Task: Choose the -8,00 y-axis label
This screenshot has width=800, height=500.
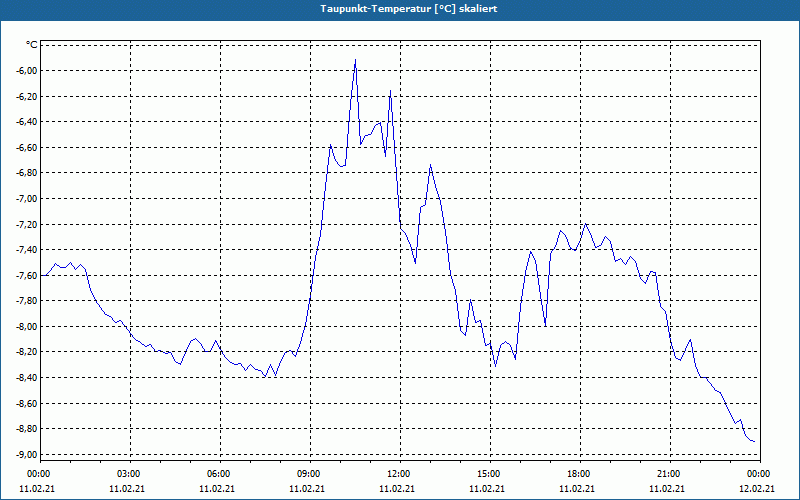Action: pos(27,327)
